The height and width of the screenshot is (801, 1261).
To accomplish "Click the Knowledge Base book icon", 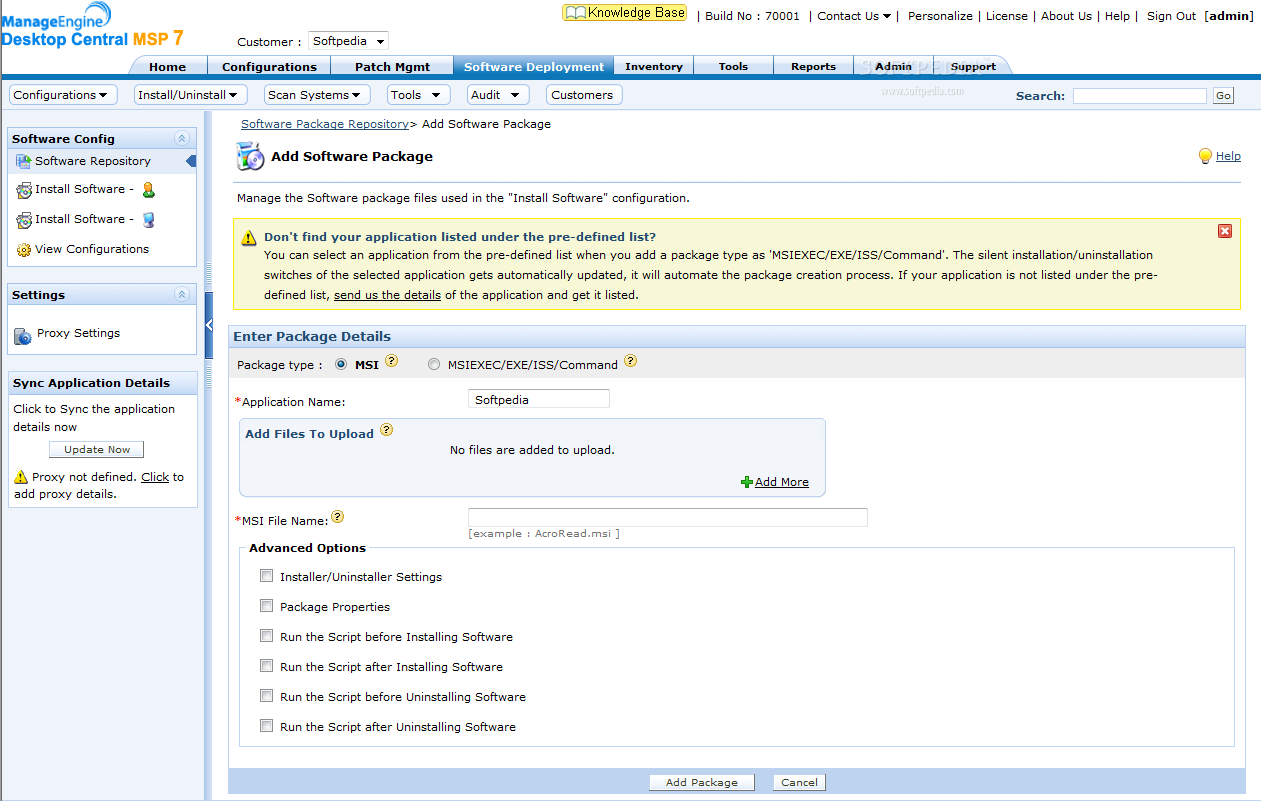I will coord(575,13).
